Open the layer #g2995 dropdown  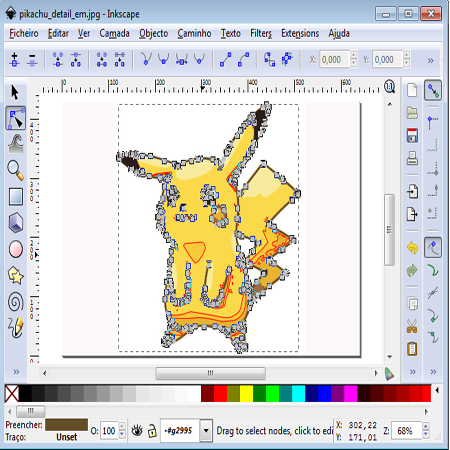206,431
